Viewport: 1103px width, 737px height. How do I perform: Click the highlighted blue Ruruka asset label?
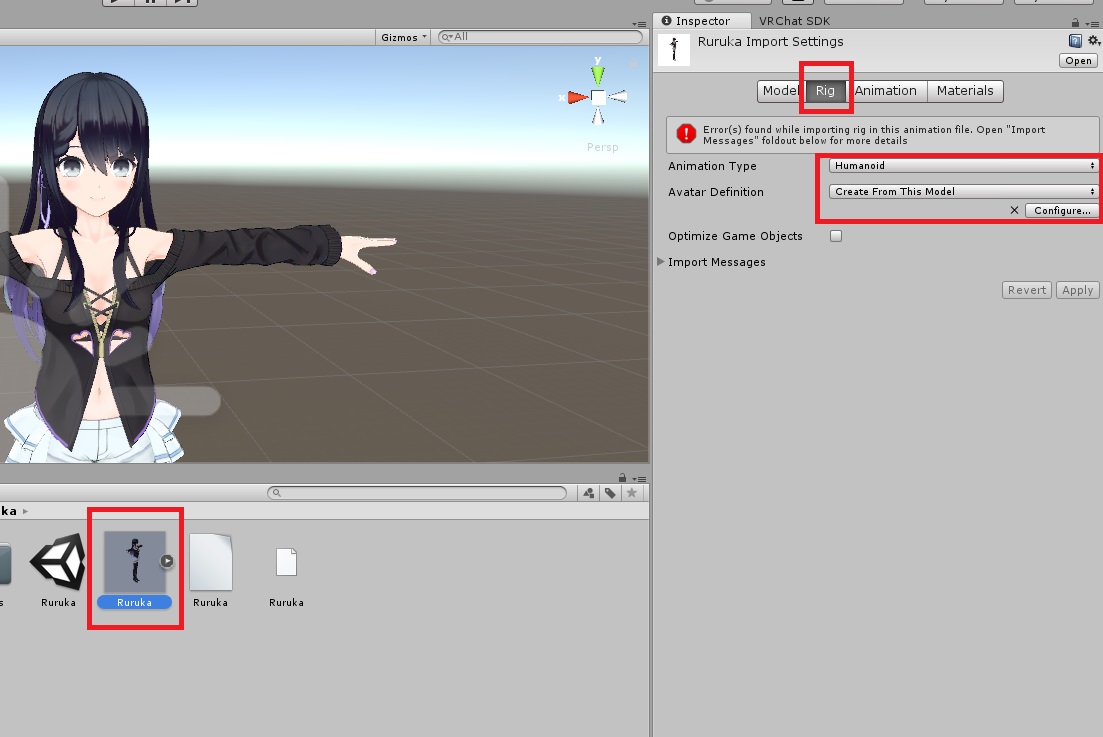coord(134,603)
